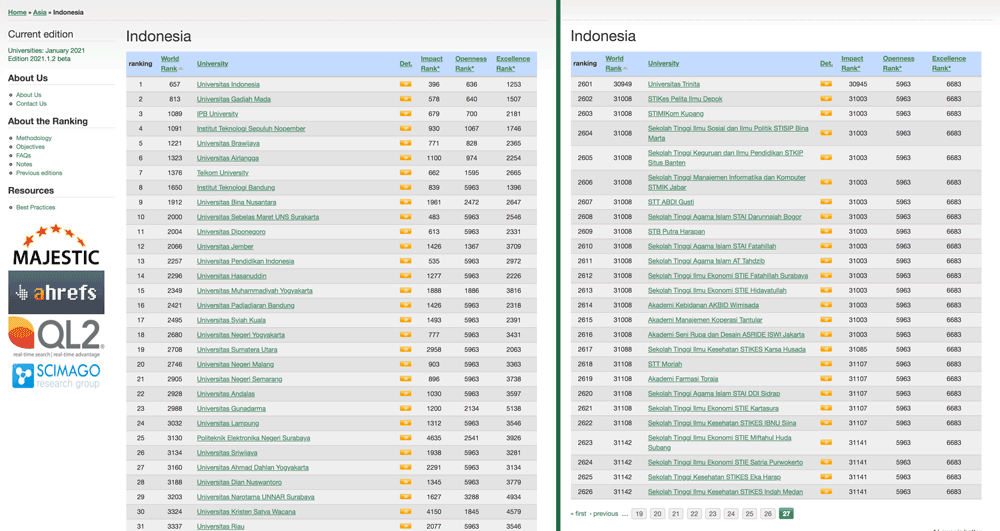The width and height of the screenshot is (1000, 531).
Task: Open Sekolah Tinggi Ilmu Ekonomi STIE Kartasura
Action: point(713,409)
